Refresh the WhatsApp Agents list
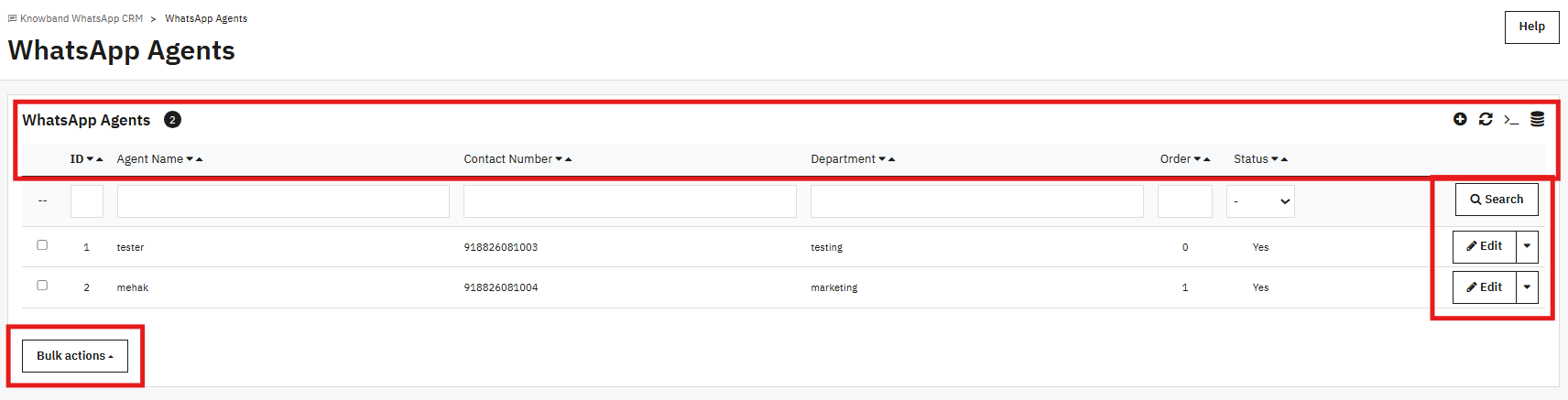 coord(1486,119)
